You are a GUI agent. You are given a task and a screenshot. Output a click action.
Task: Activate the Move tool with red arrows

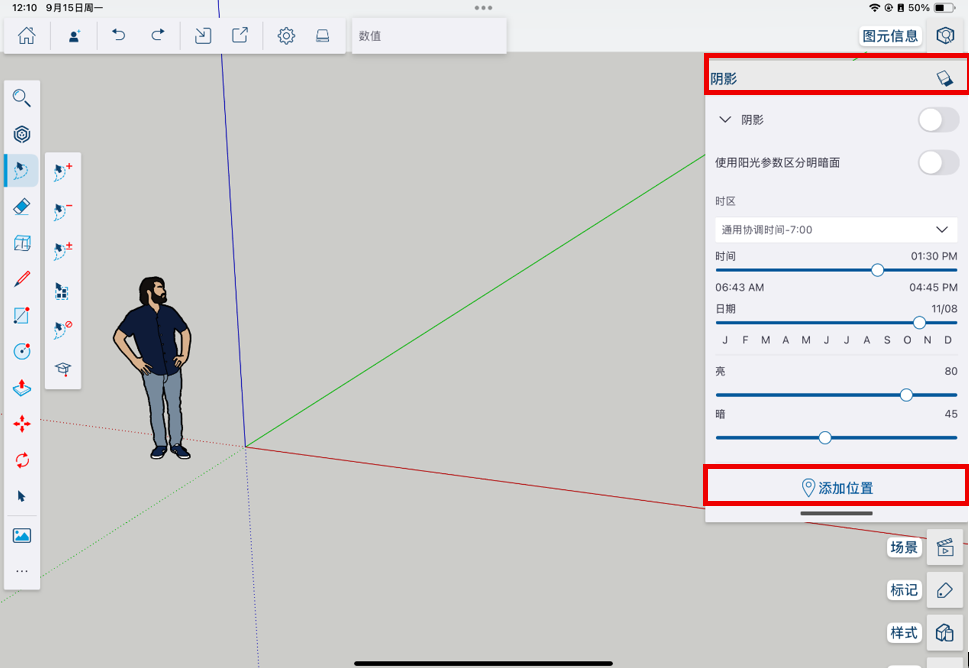click(22, 424)
